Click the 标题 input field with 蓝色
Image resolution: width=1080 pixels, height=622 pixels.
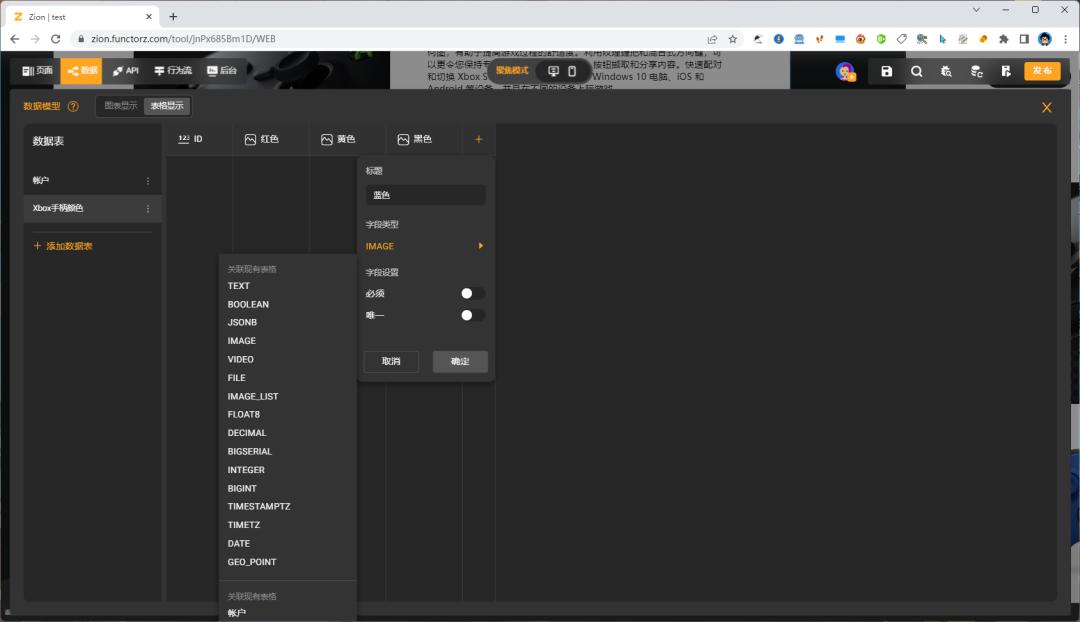click(425, 195)
